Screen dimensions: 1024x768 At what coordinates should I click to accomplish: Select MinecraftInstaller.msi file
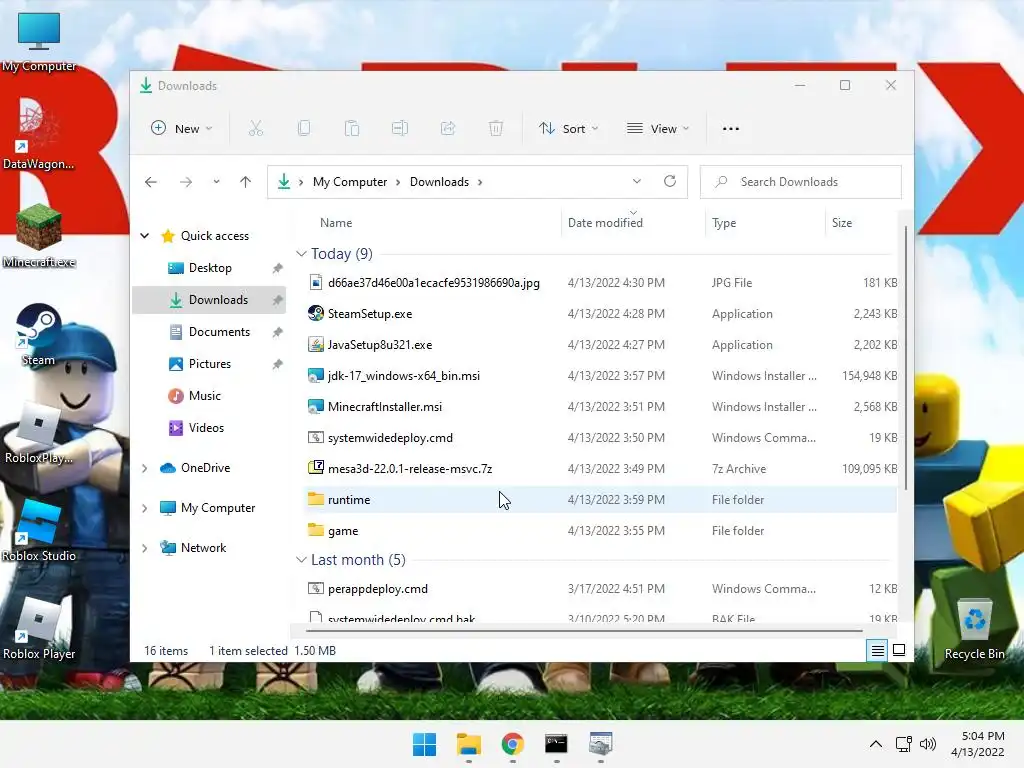click(601, 406)
